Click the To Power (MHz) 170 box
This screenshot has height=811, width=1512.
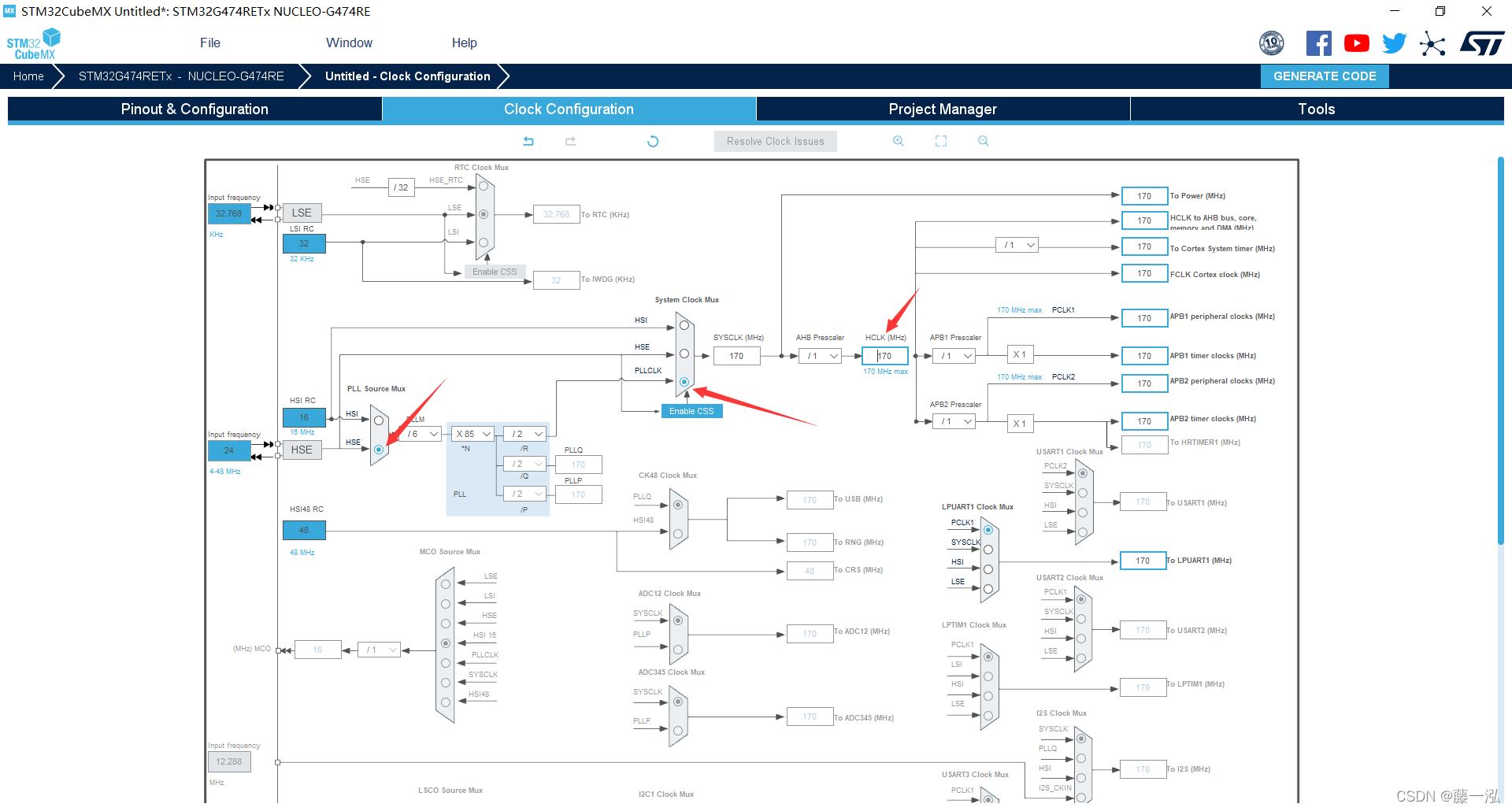[1144, 196]
